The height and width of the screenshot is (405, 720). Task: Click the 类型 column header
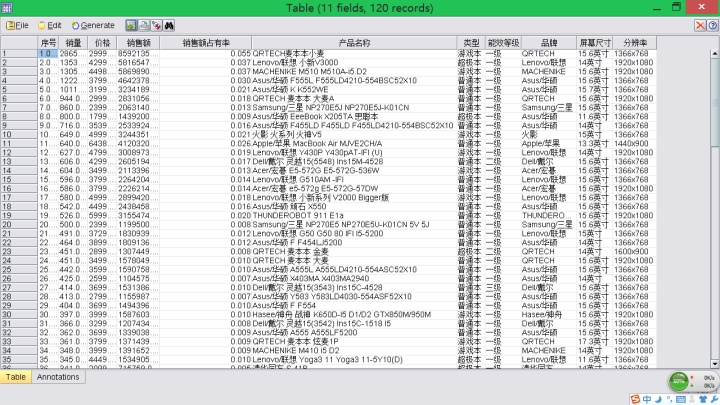point(471,43)
